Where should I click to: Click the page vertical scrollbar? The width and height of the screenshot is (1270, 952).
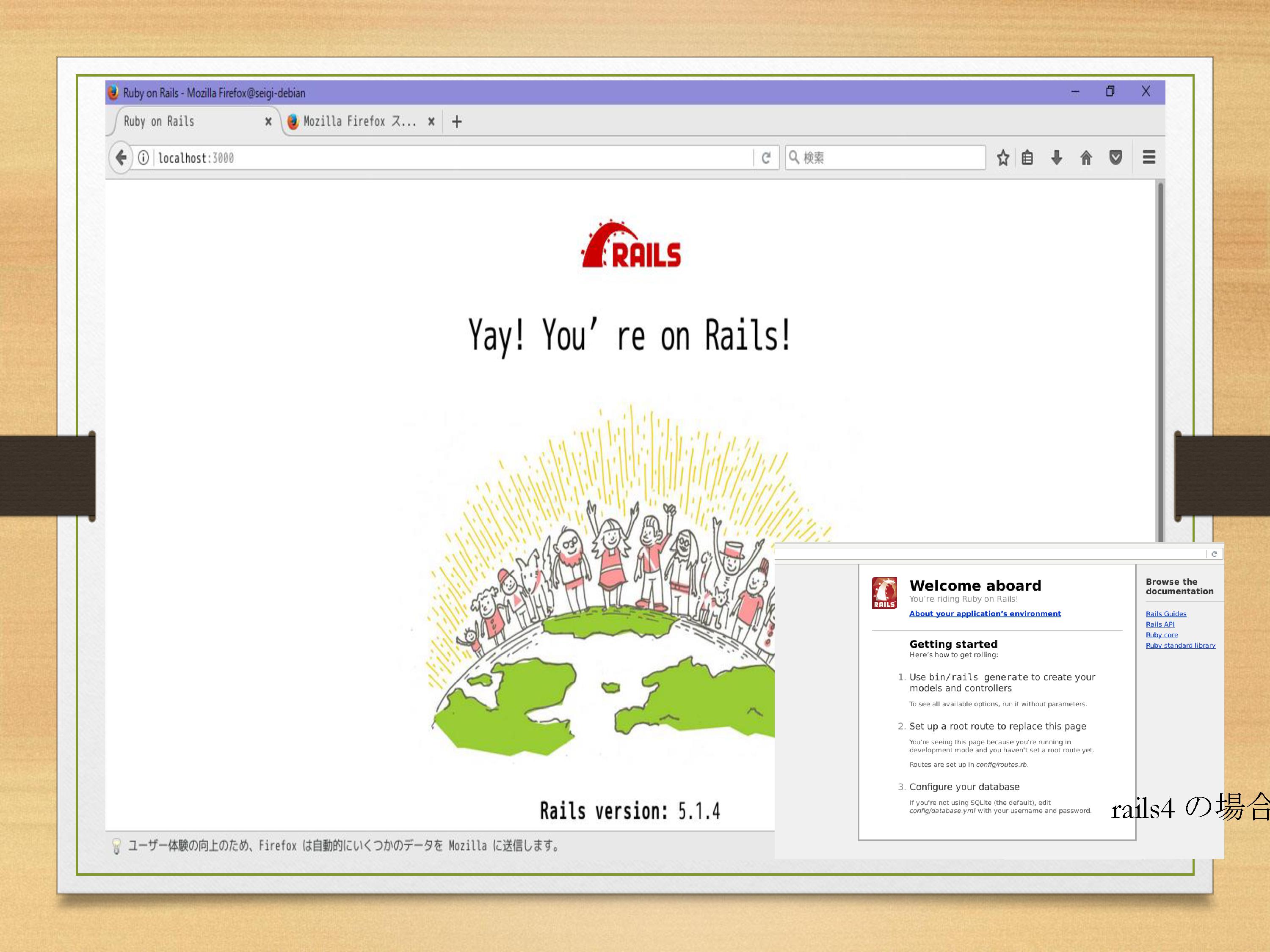coord(1160,361)
